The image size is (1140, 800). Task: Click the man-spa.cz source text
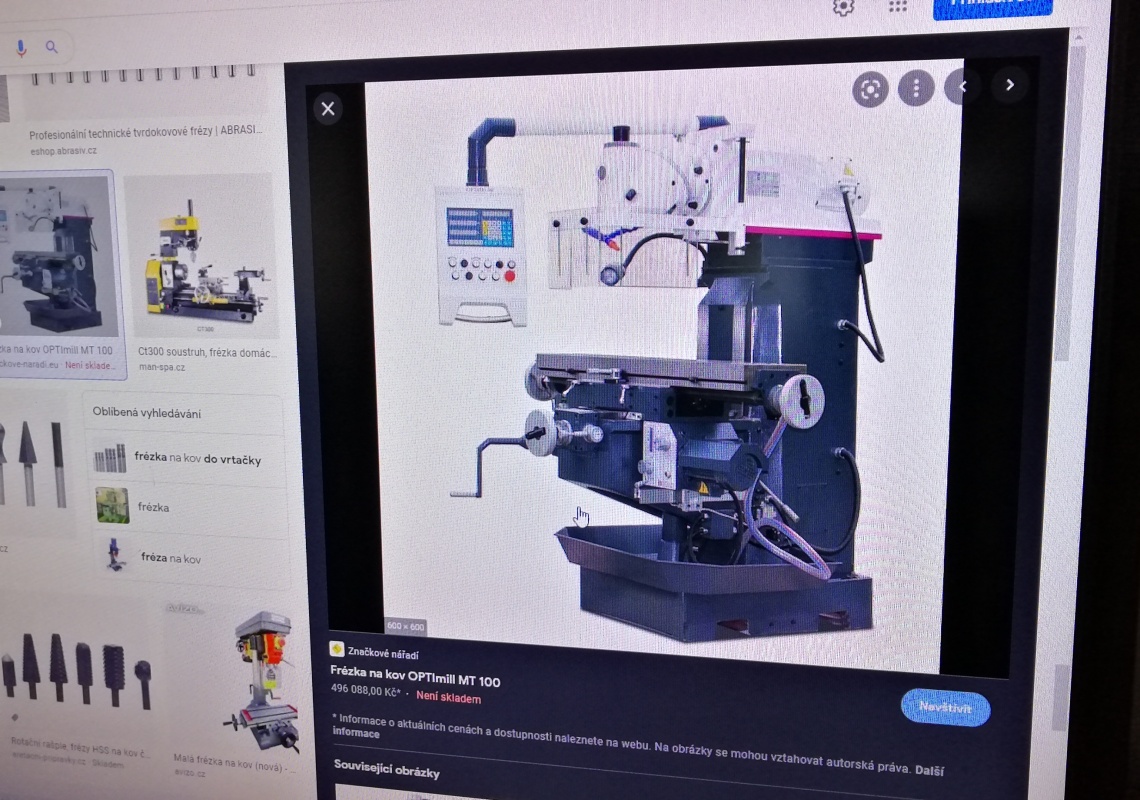point(161,367)
